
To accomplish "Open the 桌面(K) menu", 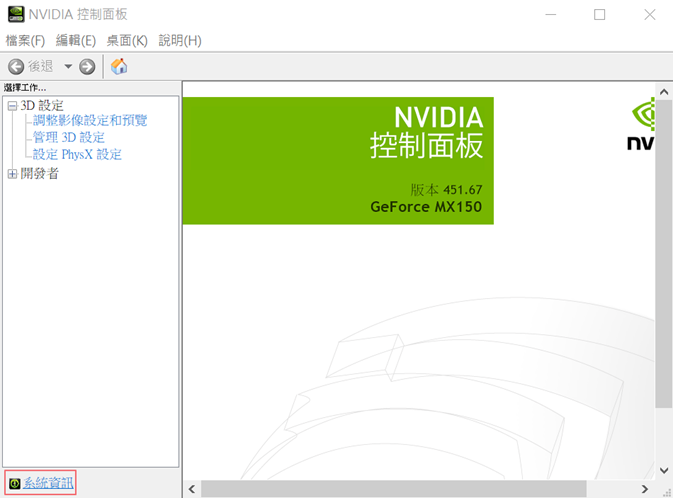I will [x=127, y=40].
